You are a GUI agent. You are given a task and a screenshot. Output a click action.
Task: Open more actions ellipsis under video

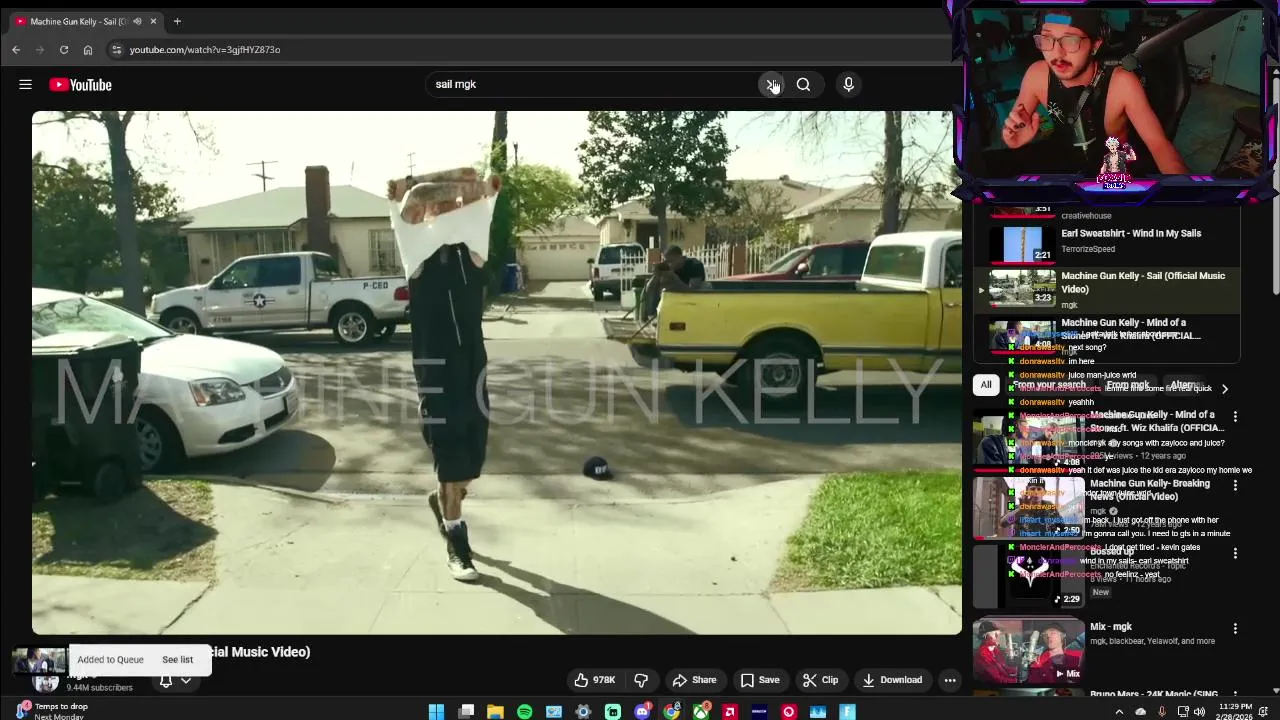tap(950, 680)
